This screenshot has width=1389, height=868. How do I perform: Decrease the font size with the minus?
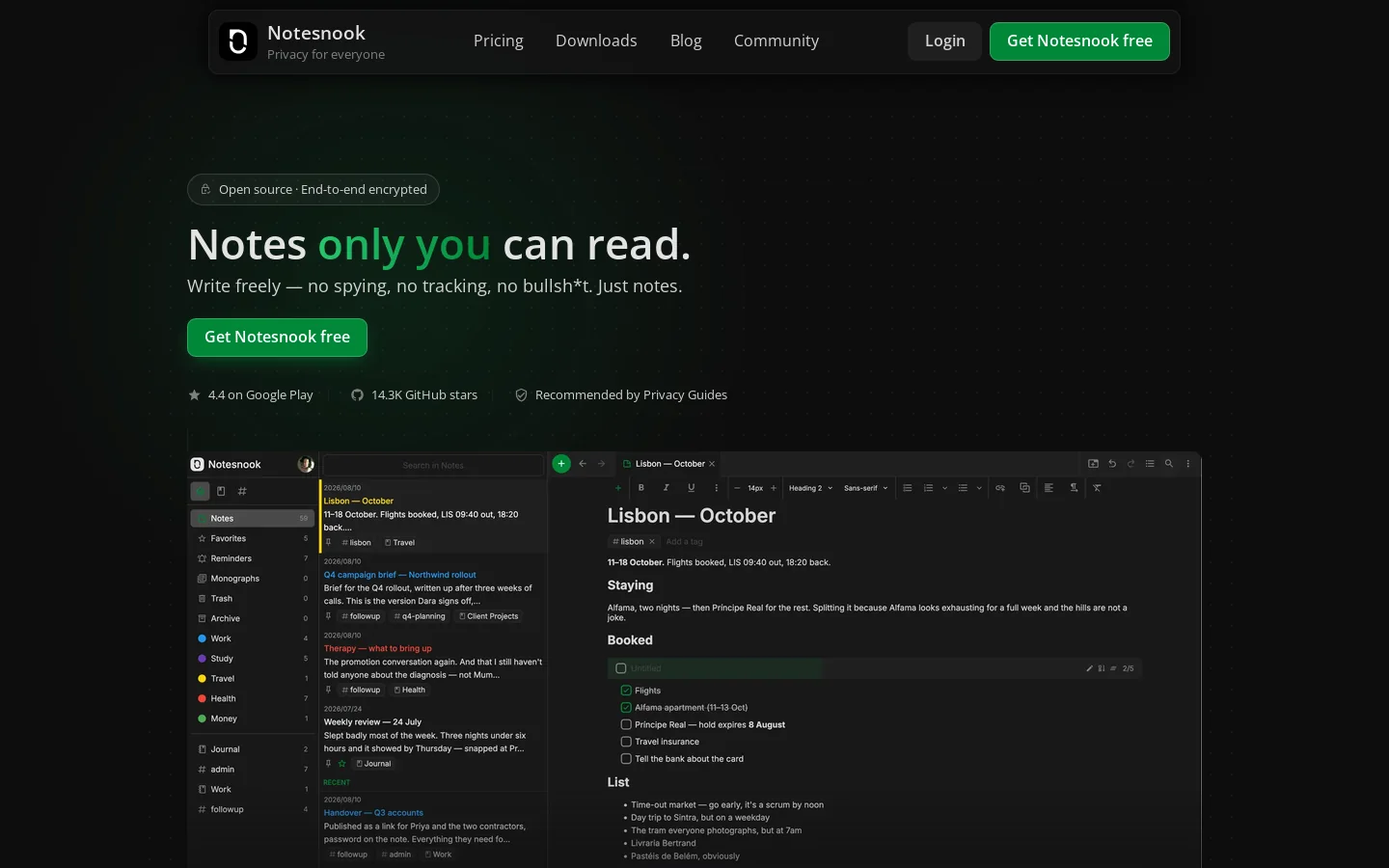pos(737,488)
